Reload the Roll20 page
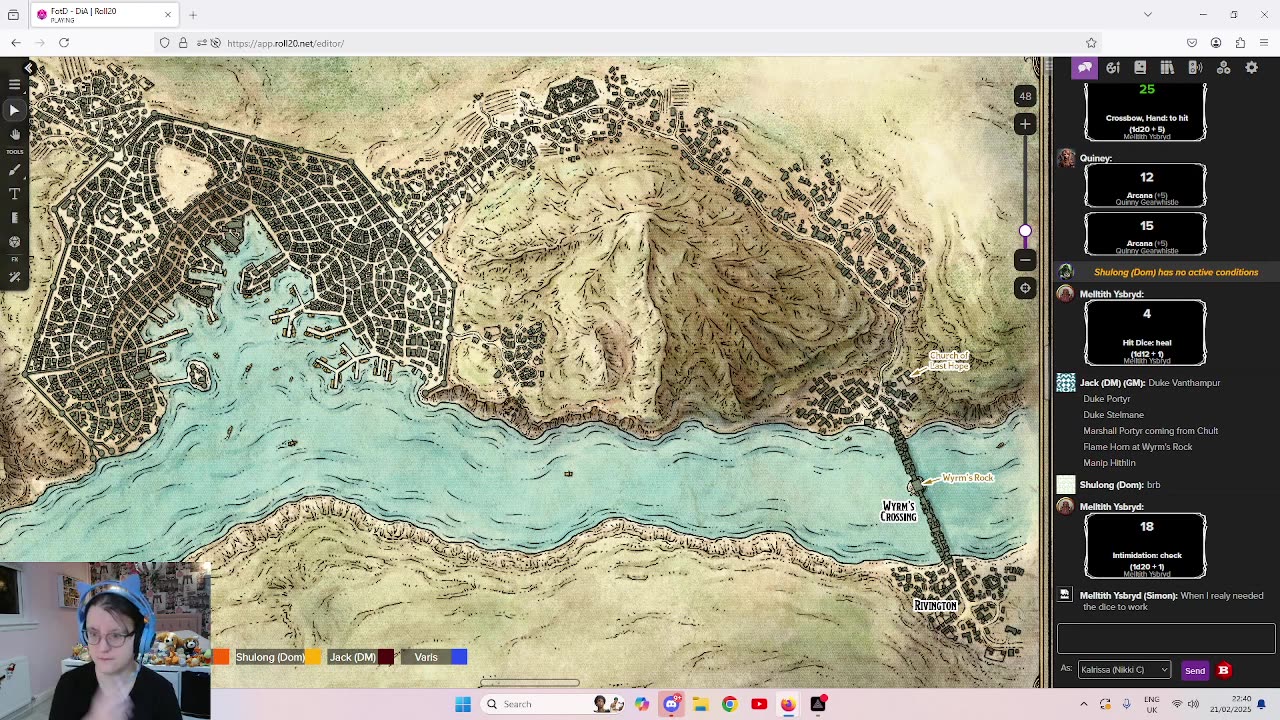This screenshot has width=1280, height=720. pos(64,43)
